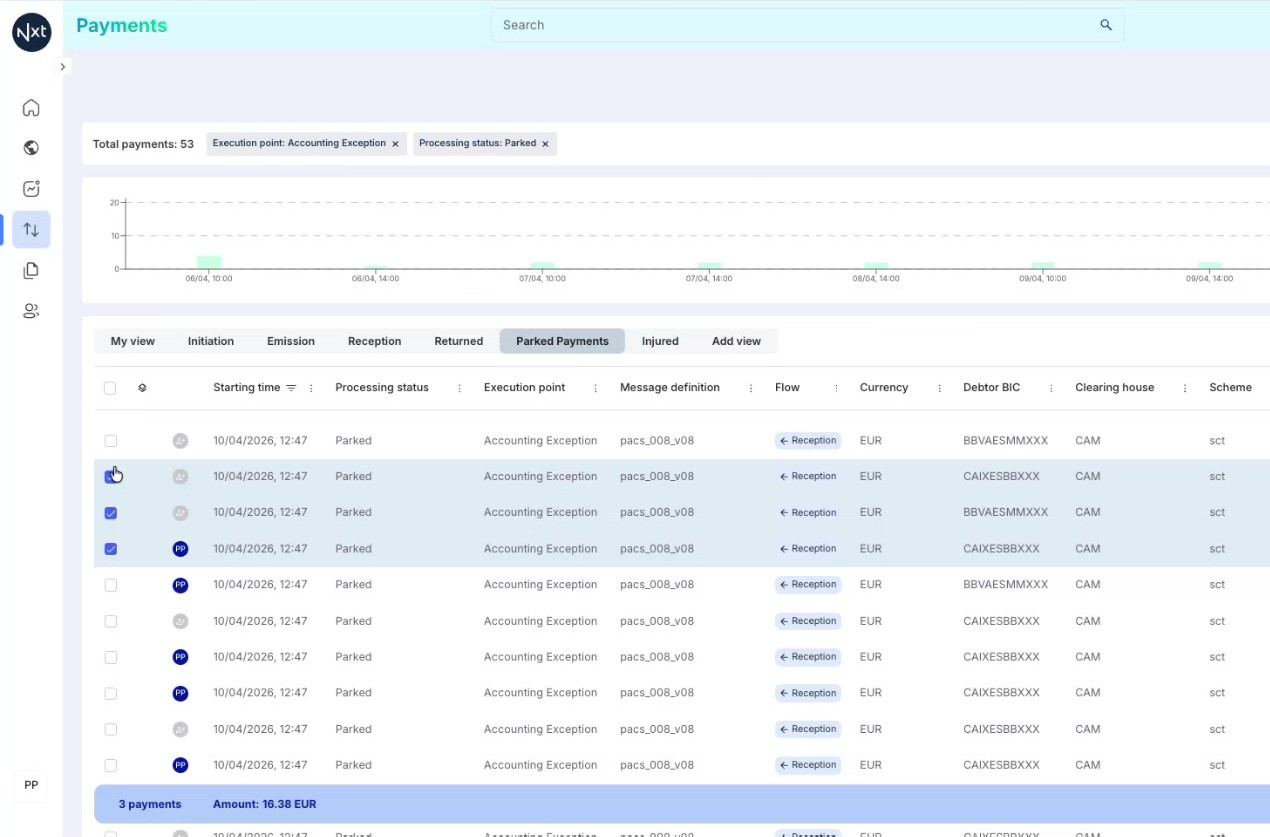Viewport: 1270px width, 837px height.
Task: Open the Currency column options menu
Action: coord(939,388)
